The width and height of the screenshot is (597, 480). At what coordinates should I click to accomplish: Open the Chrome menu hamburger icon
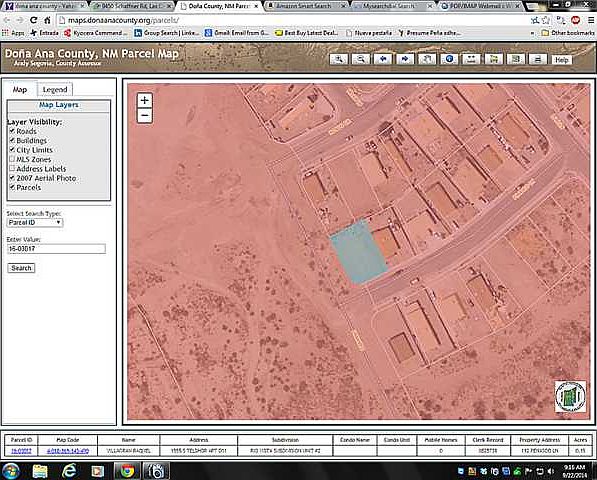pos(591,20)
